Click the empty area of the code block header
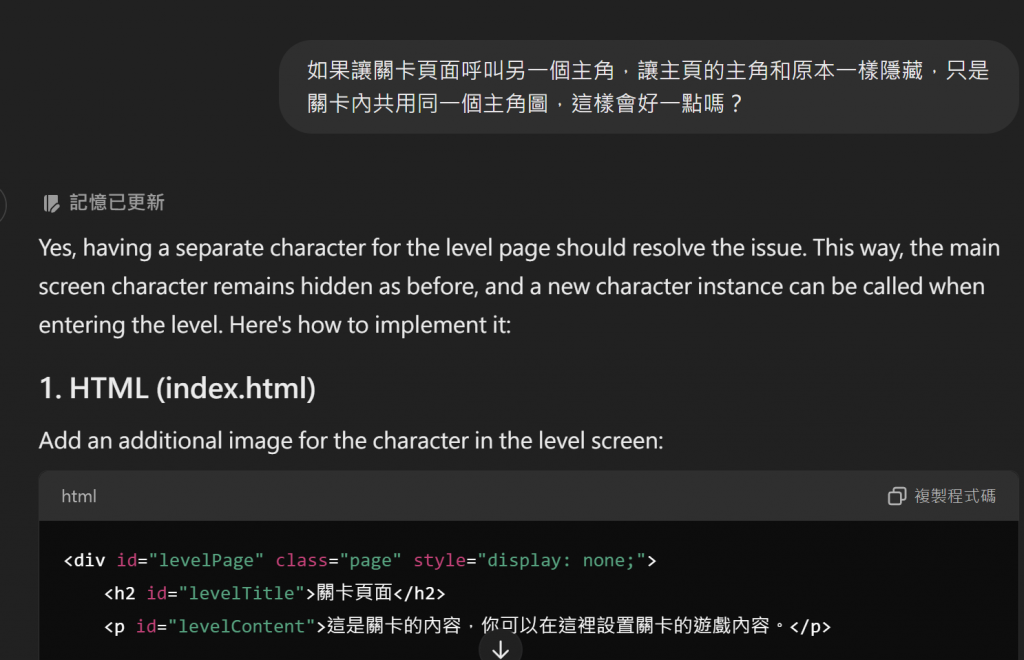 490,496
